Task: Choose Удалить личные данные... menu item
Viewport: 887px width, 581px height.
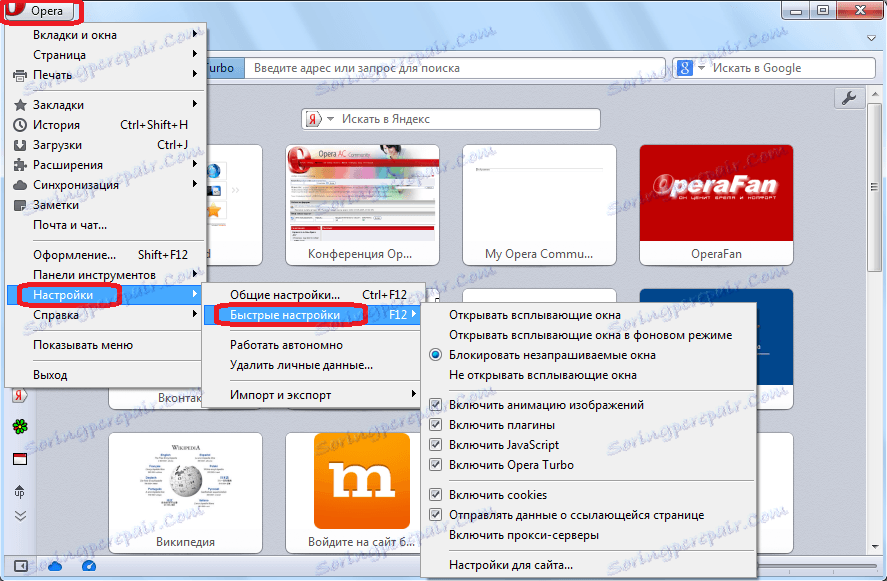Action: (312, 365)
